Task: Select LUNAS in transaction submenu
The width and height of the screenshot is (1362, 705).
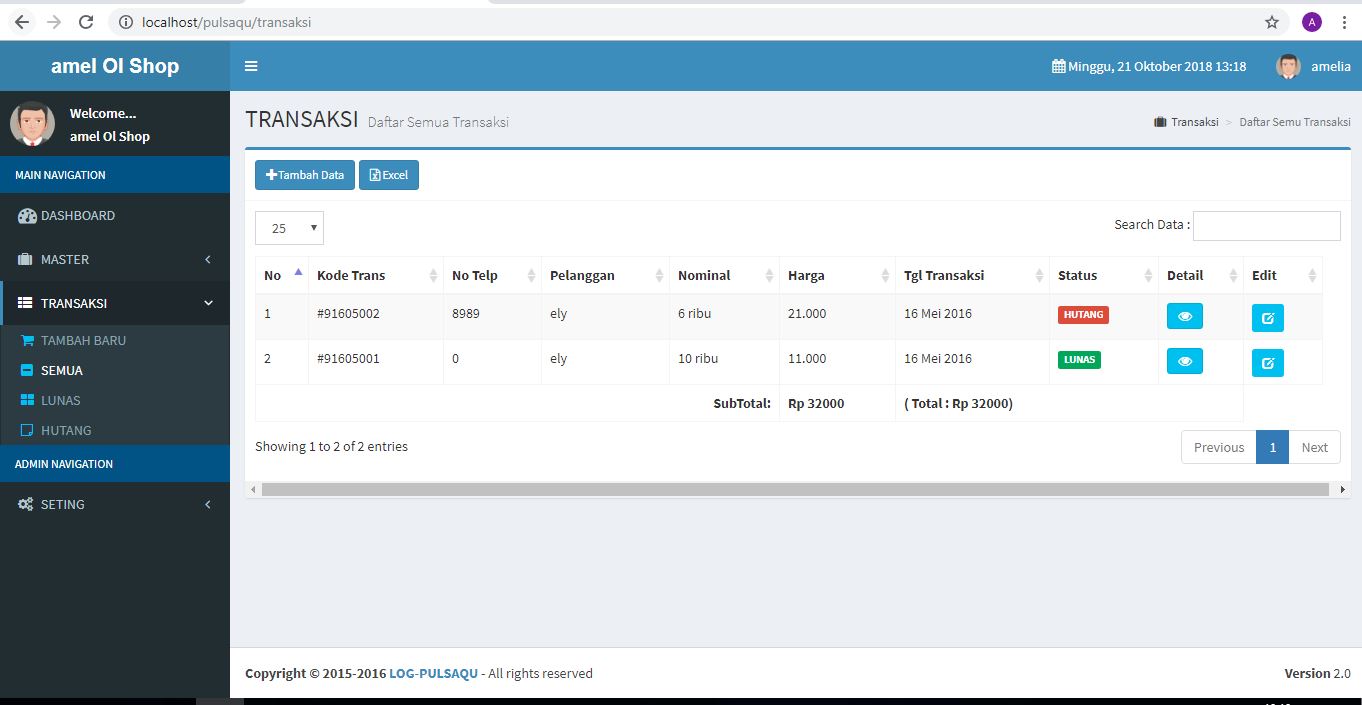Action: point(61,400)
